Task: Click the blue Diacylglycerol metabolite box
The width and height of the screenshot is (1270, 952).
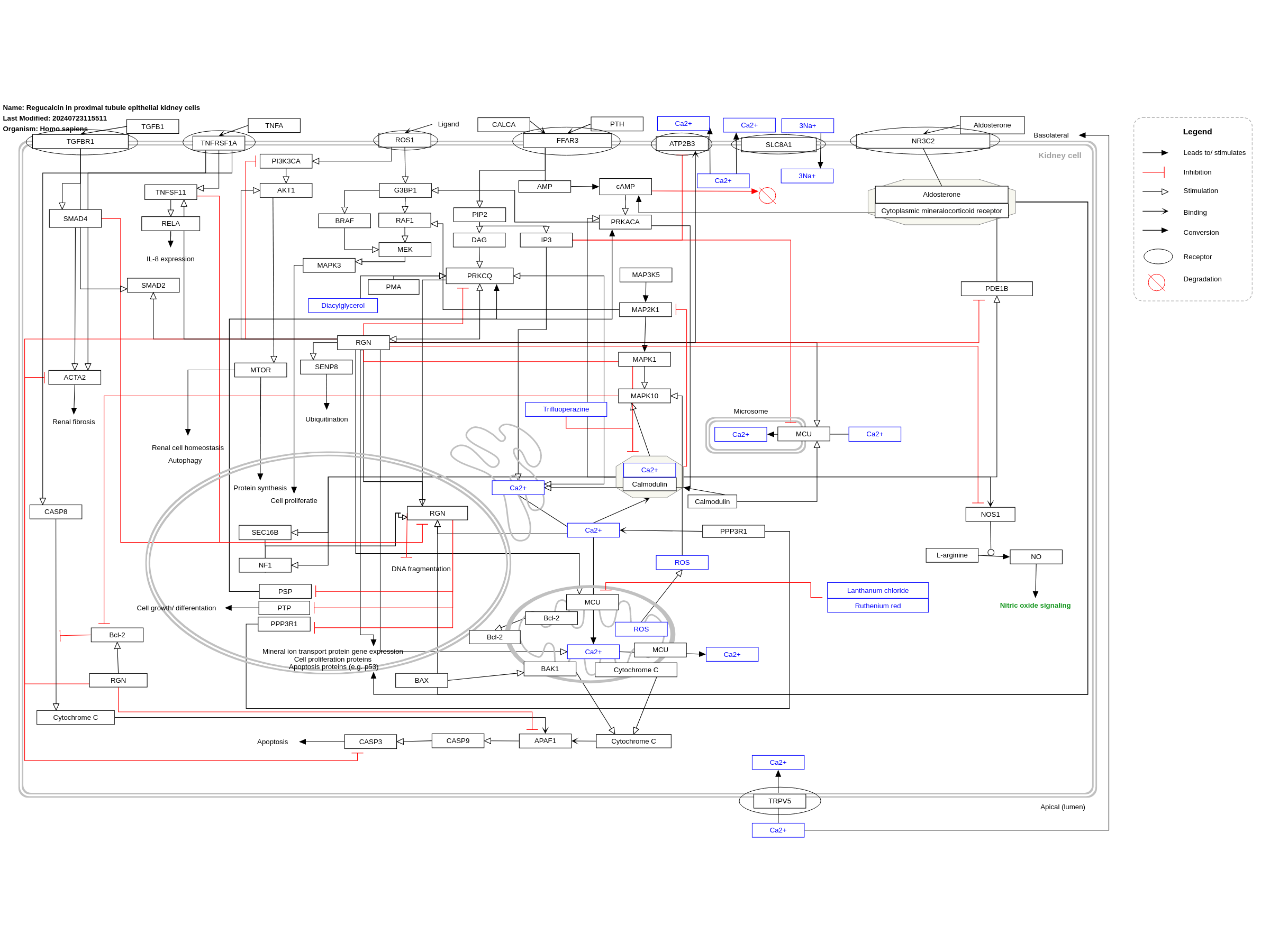Action: (x=343, y=306)
